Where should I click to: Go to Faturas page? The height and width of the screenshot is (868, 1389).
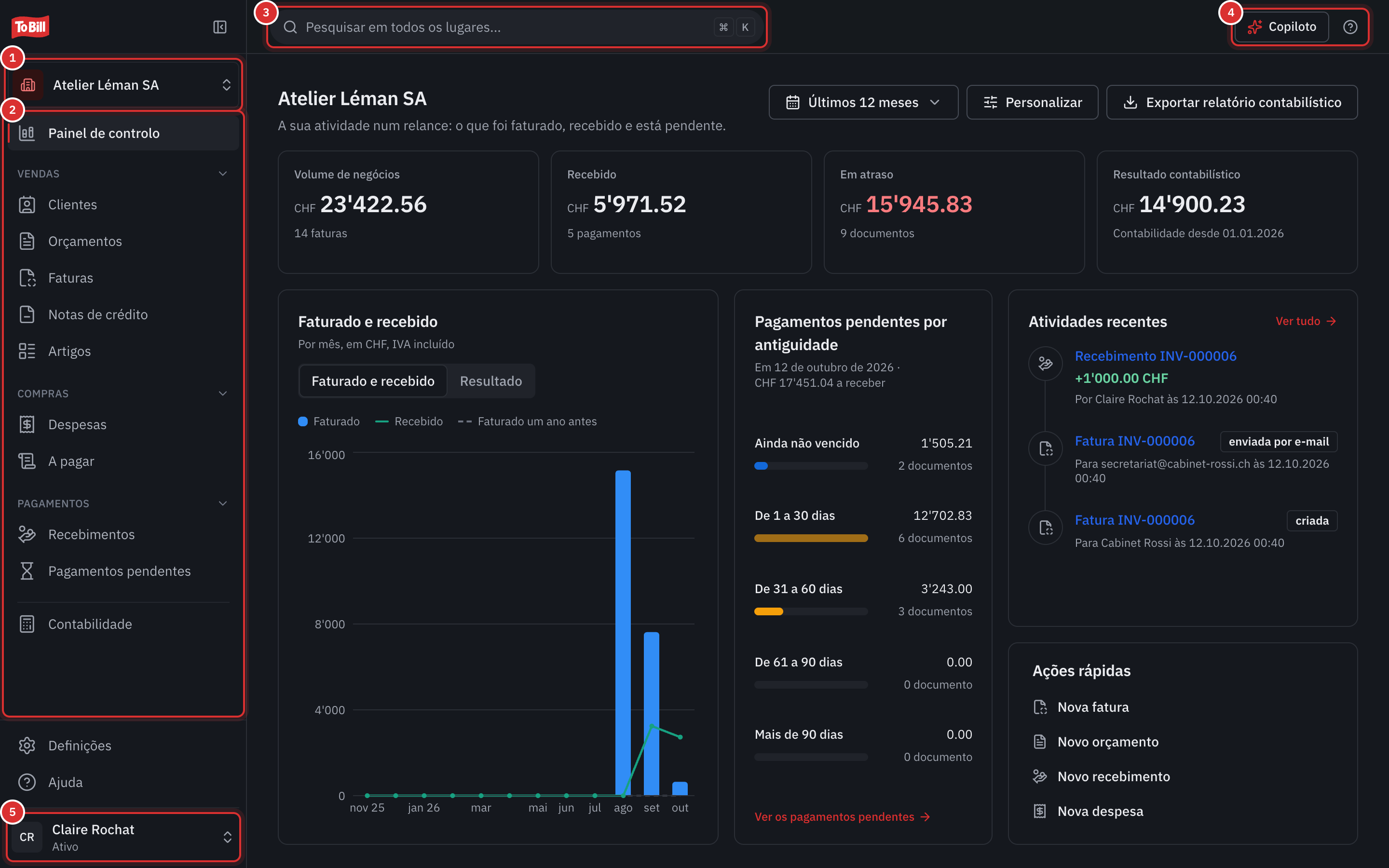click(x=123, y=278)
